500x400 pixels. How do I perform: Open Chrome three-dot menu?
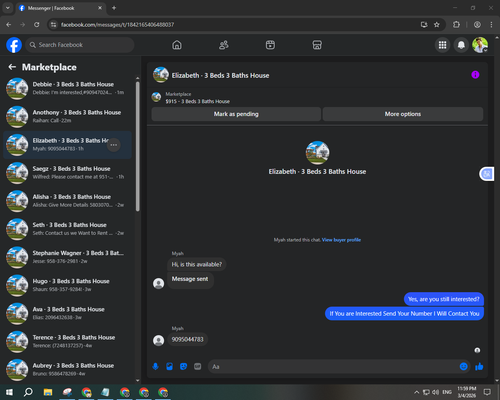point(491,25)
